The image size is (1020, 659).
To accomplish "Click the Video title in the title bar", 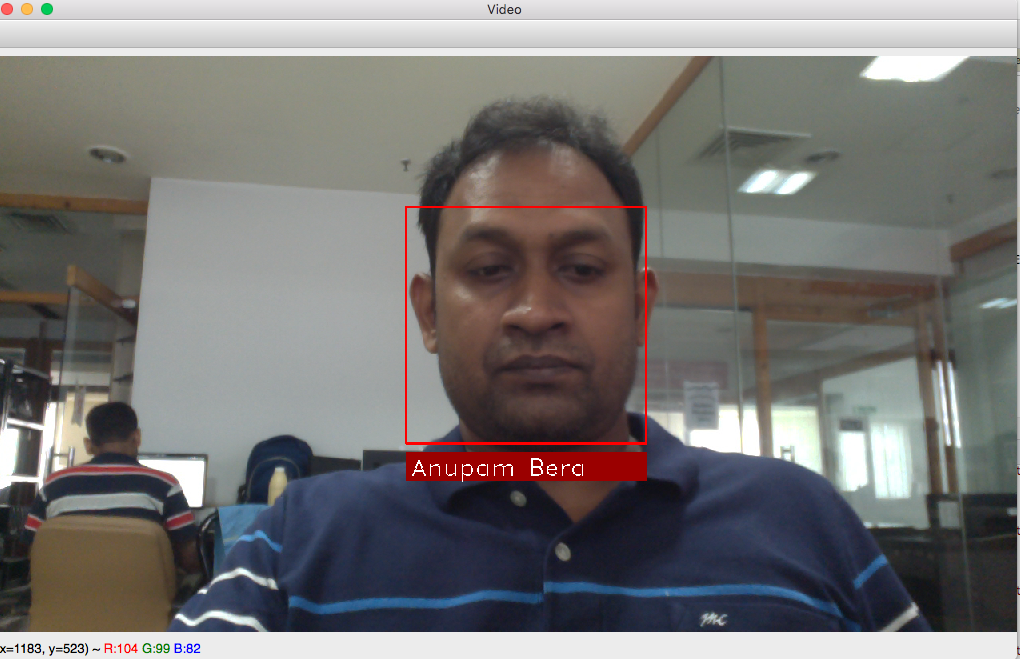I will pos(506,9).
